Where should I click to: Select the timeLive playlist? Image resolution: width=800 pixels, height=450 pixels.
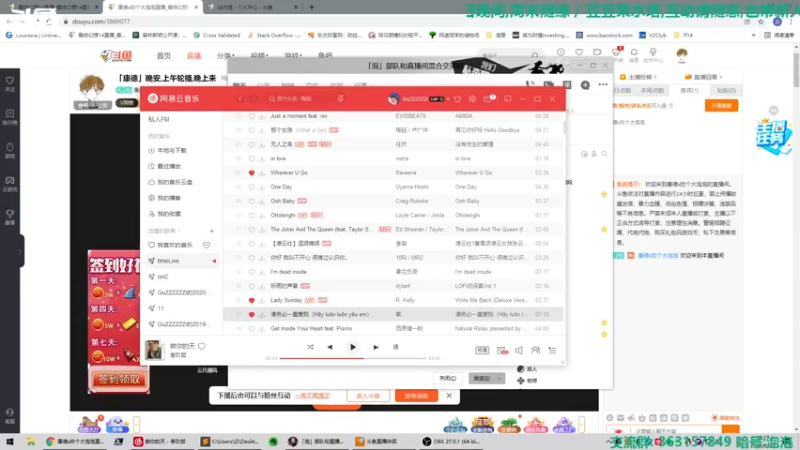(182, 261)
